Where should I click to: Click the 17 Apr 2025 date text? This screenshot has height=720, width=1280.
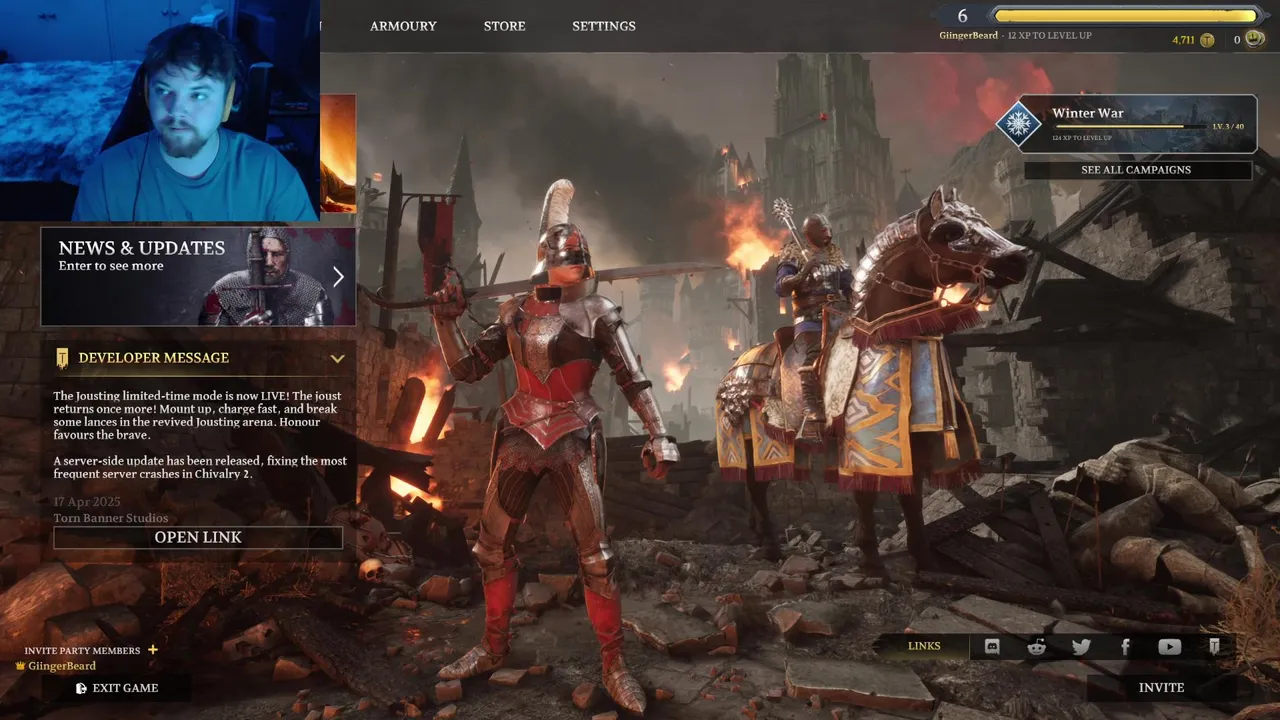tap(87, 502)
